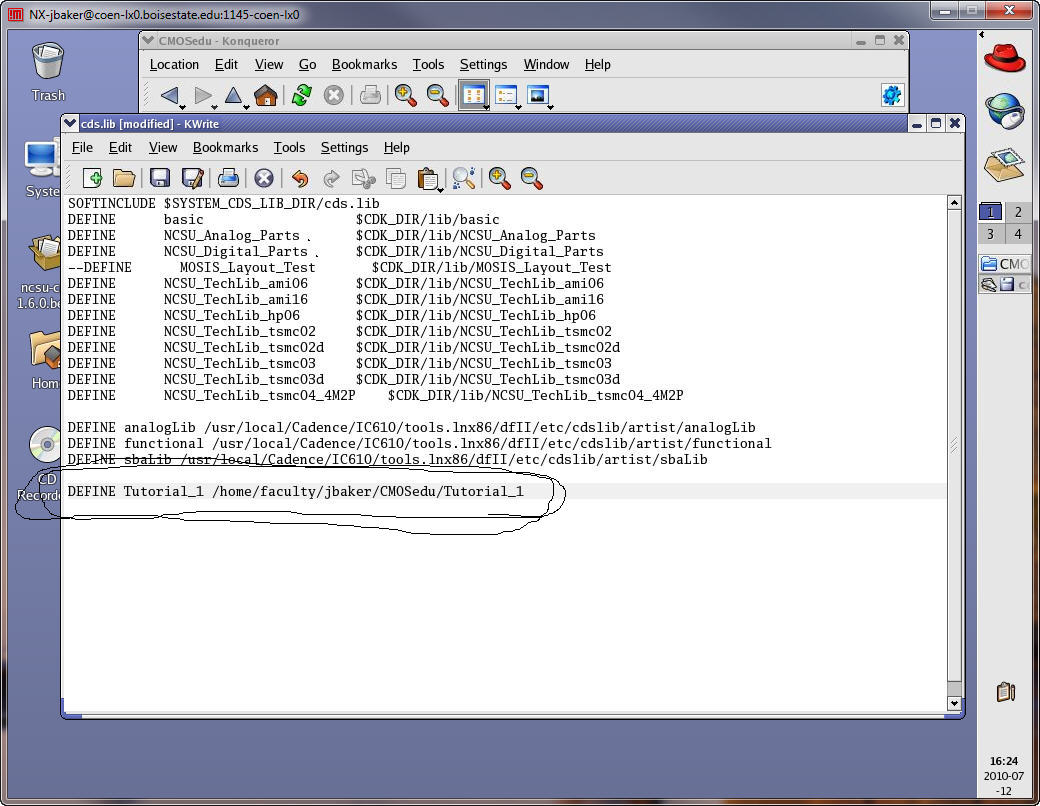Open the Konqueror window menu arrow
Image resolution: width=1040 pixels, height=806 pixels.
(x=148, y=40)
